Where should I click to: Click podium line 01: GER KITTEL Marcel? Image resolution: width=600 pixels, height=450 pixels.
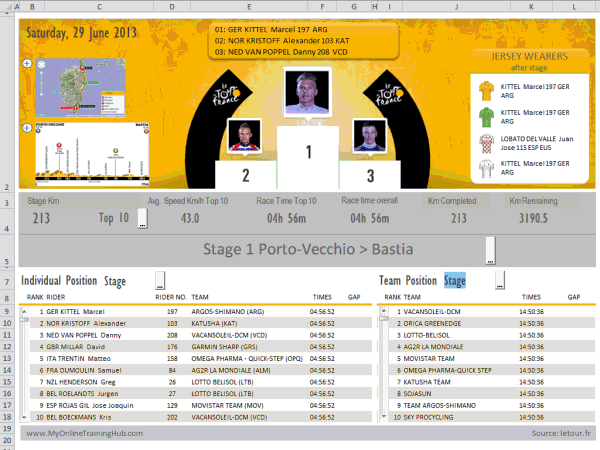(x=271, y=30)
